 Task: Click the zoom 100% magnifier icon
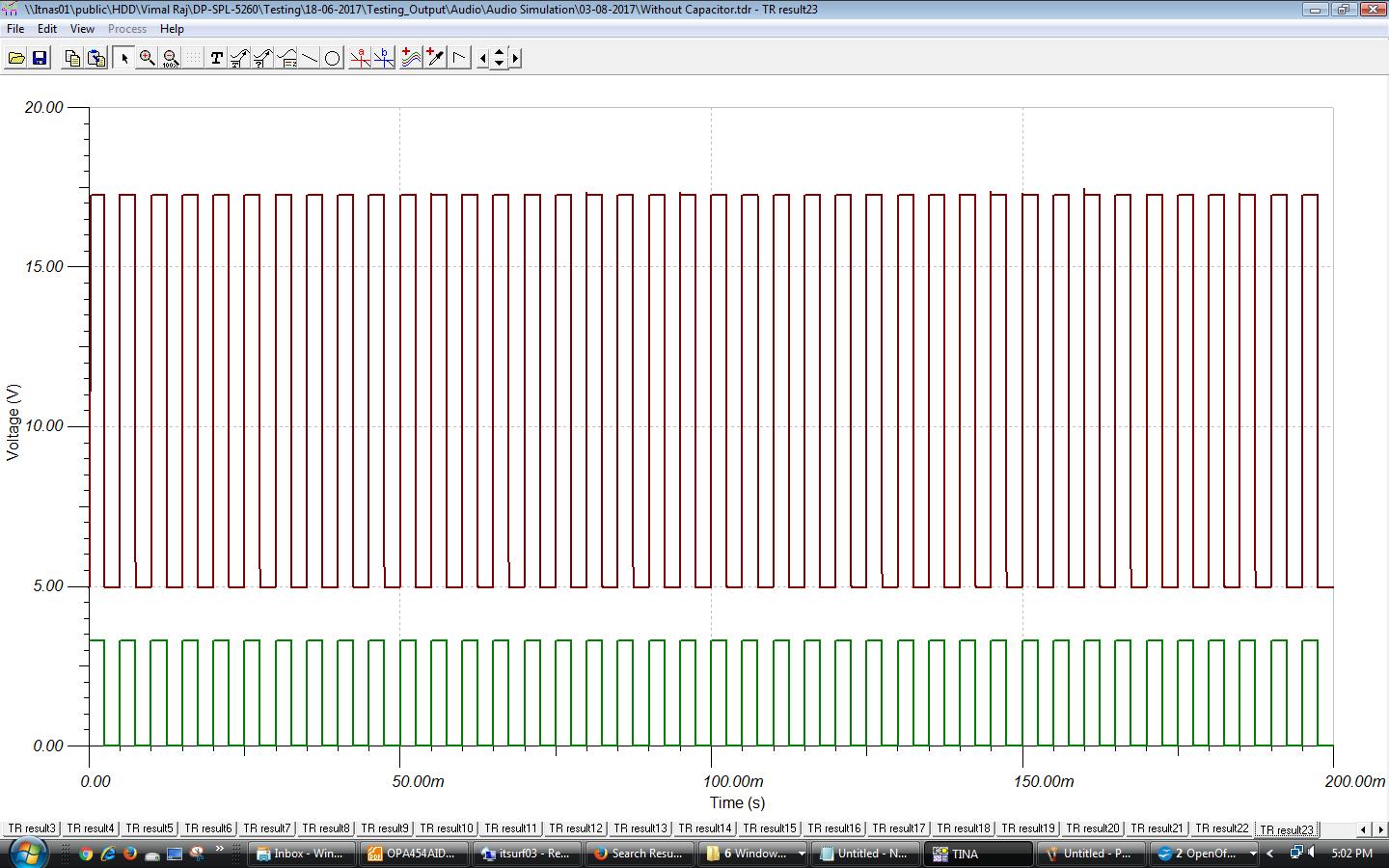point(171,58)
